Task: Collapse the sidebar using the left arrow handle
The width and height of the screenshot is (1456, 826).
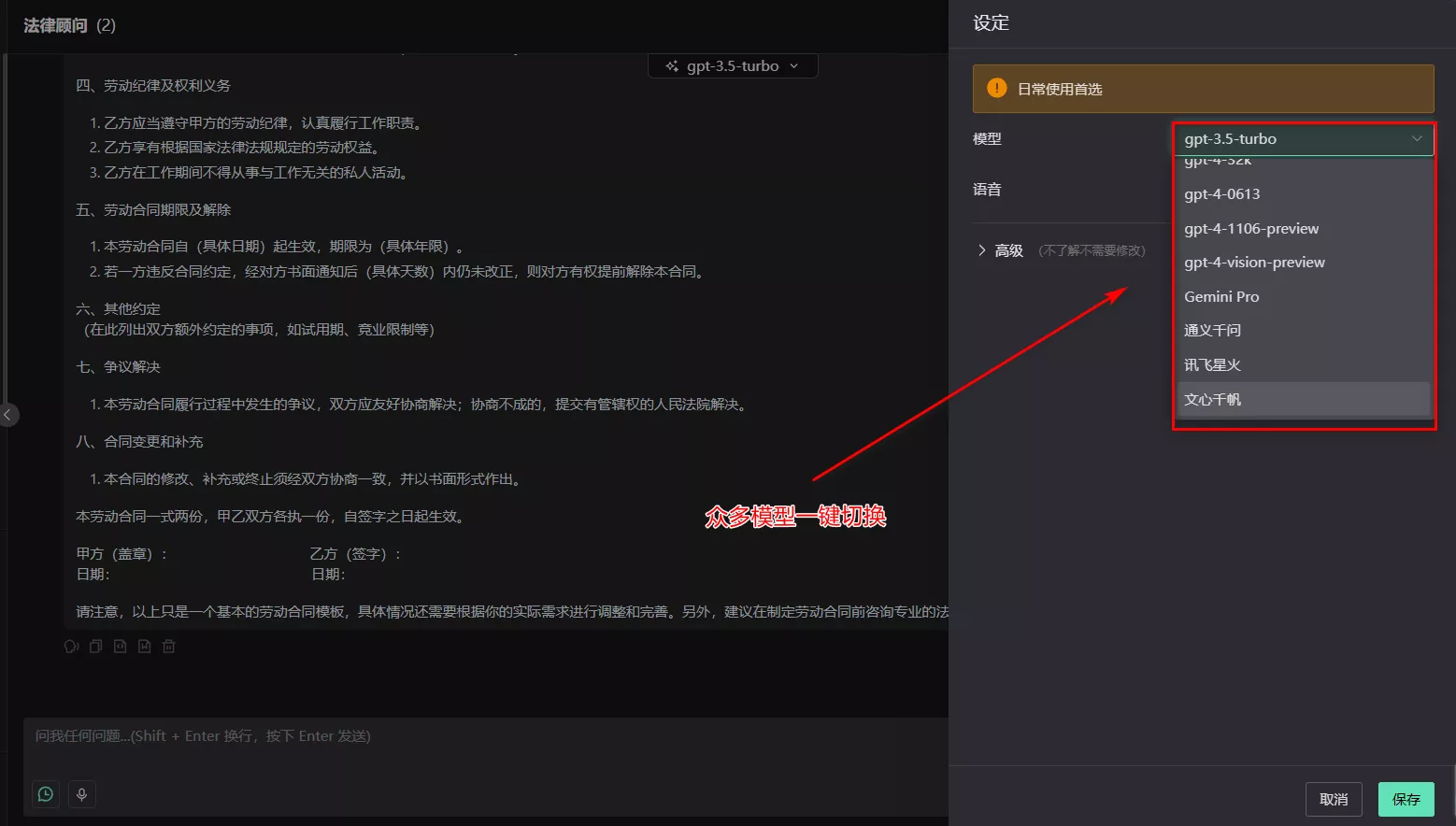Action: point(8,414)
